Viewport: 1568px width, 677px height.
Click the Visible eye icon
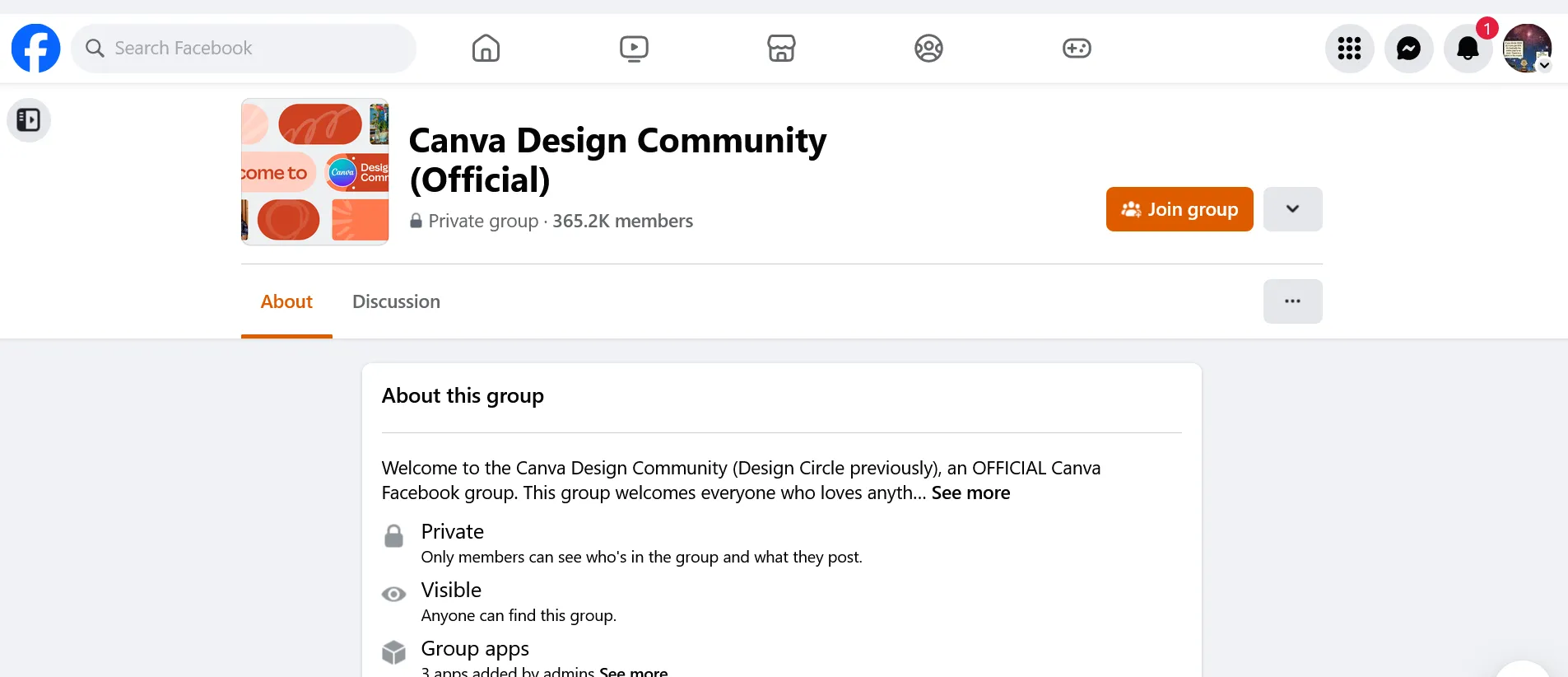[394, 595]
